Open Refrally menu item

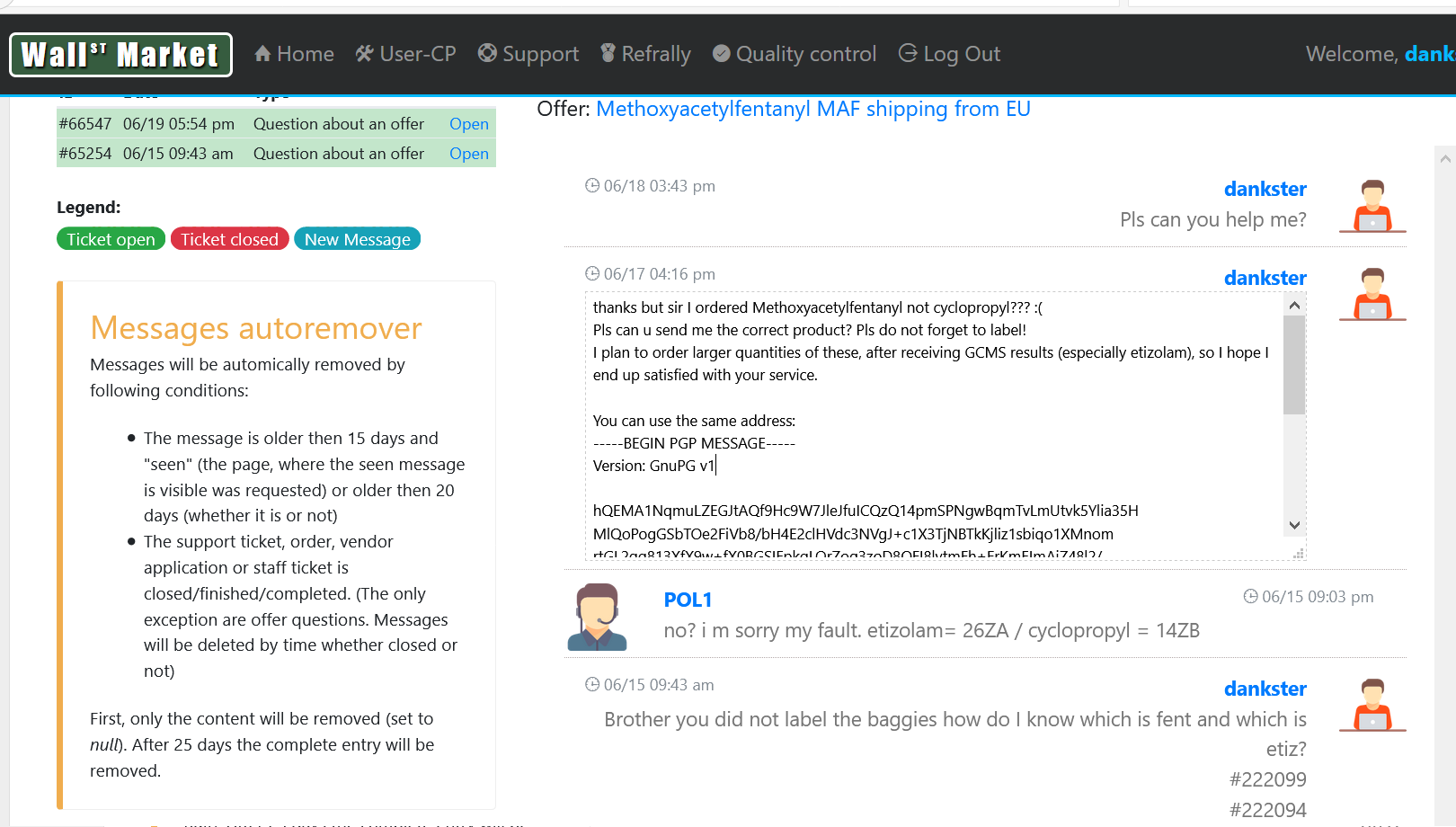click(x=645, y=54)
